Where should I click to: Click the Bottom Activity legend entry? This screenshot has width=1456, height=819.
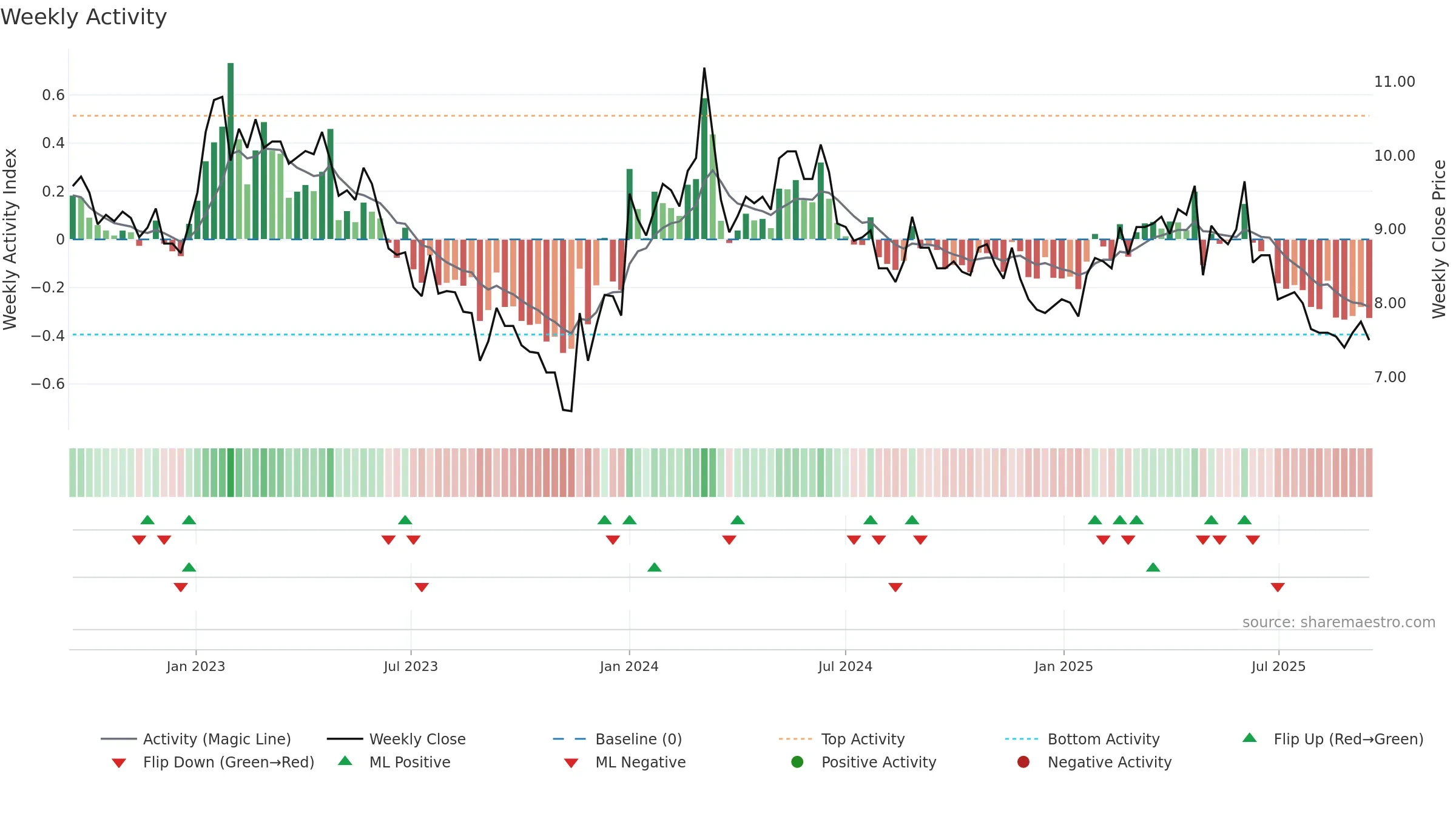(1082, 739)
